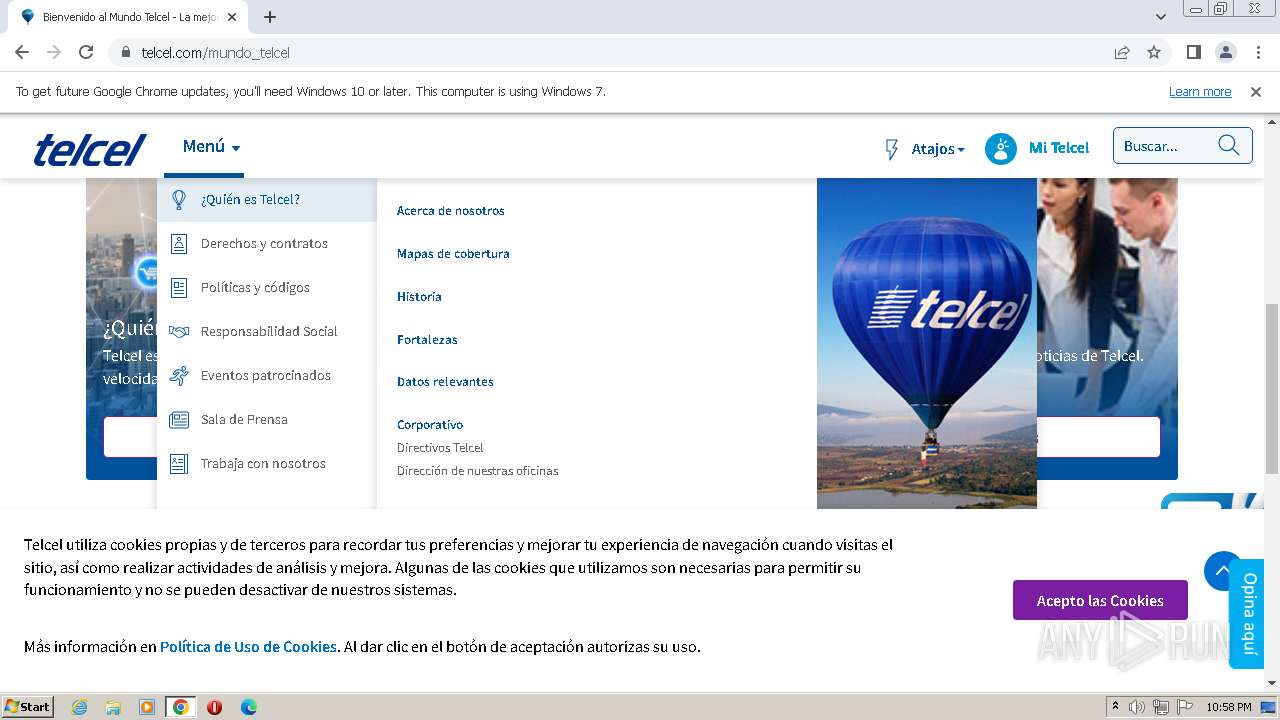1280x720 pixels.
Task: Click the Políticas y códigos icon
Action: coord(179,288)
